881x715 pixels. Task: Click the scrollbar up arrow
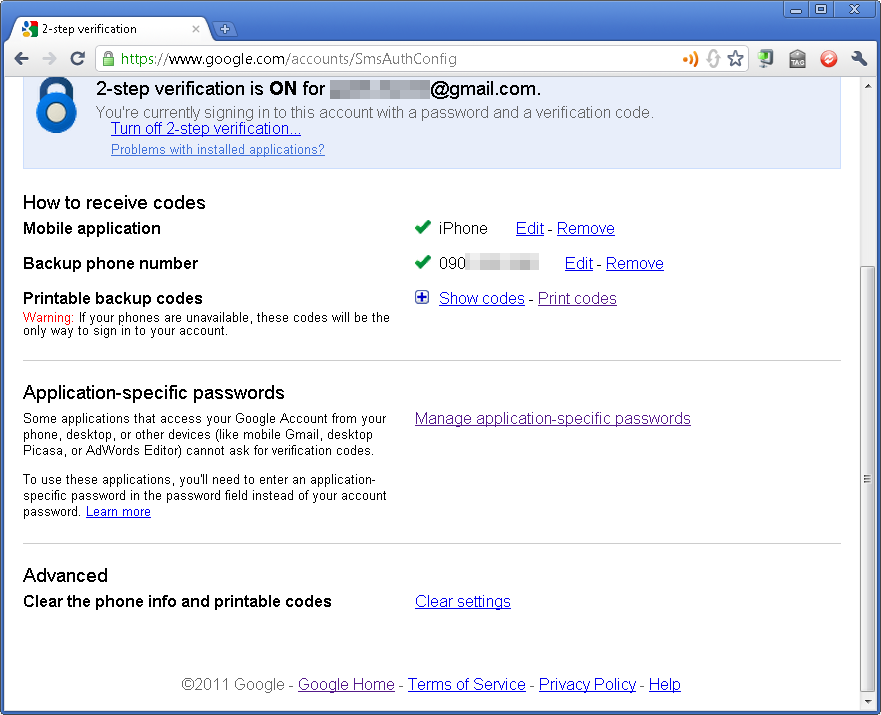pyautogui.click(x=867, y=86)
